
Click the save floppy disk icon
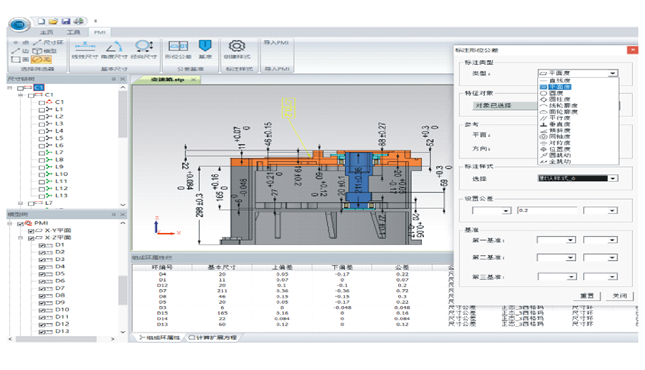(x=65, y=21)
